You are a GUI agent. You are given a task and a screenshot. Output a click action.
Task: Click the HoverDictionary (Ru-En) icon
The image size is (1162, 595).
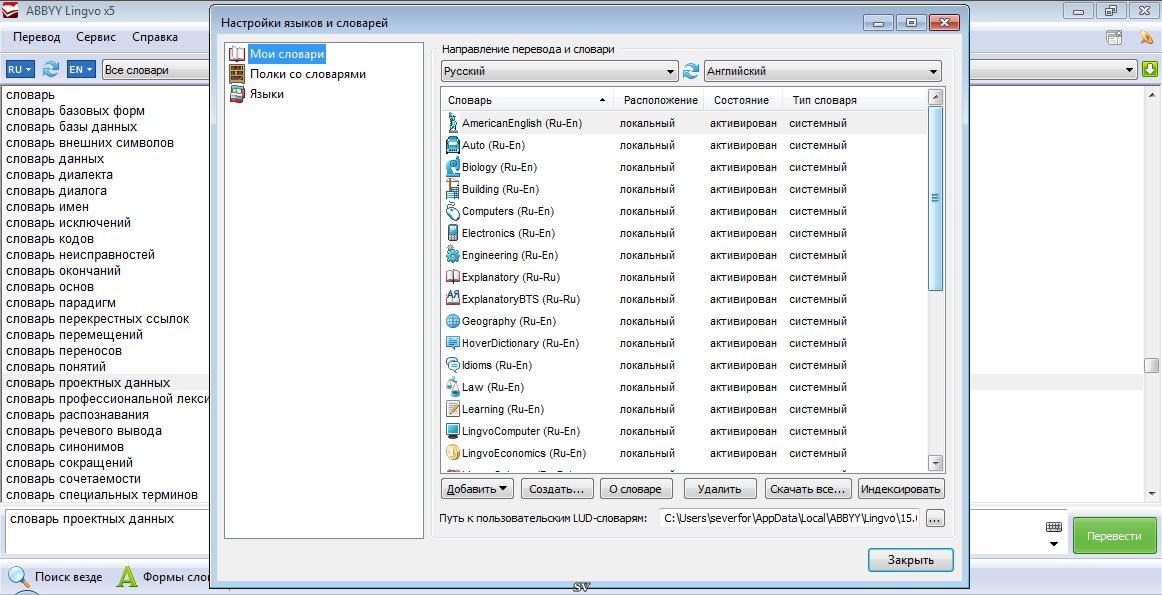[x=453, y=343]
